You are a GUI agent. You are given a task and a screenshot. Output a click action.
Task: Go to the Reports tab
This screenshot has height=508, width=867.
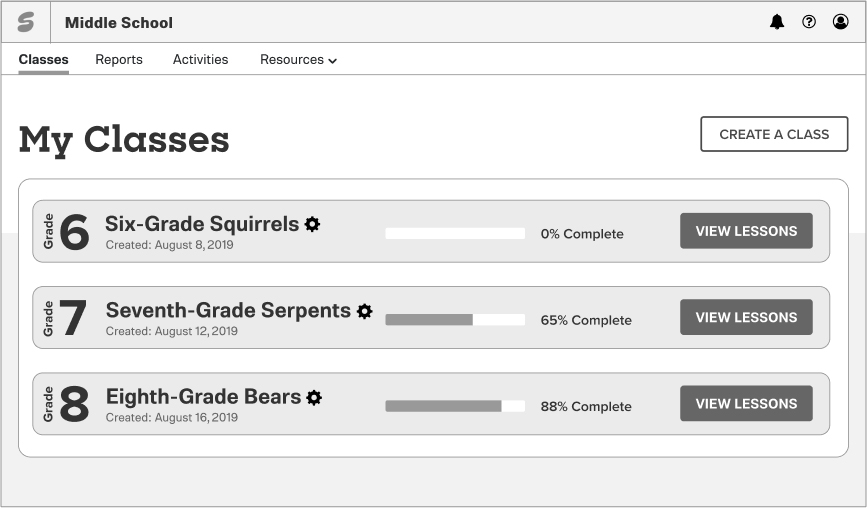(119, 60)
